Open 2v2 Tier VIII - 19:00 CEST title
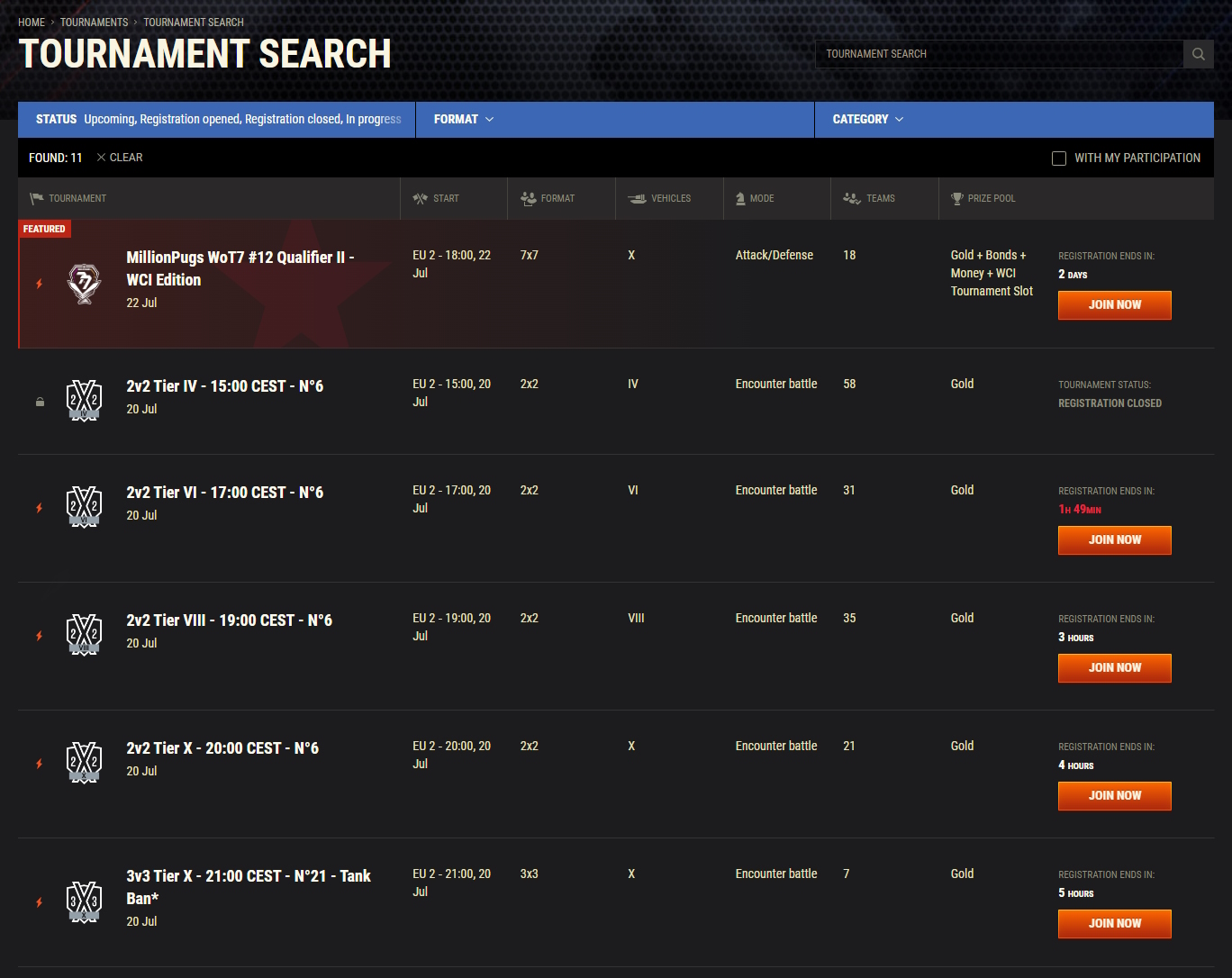This screenshot has height=978, width=1232. (230, 620)
